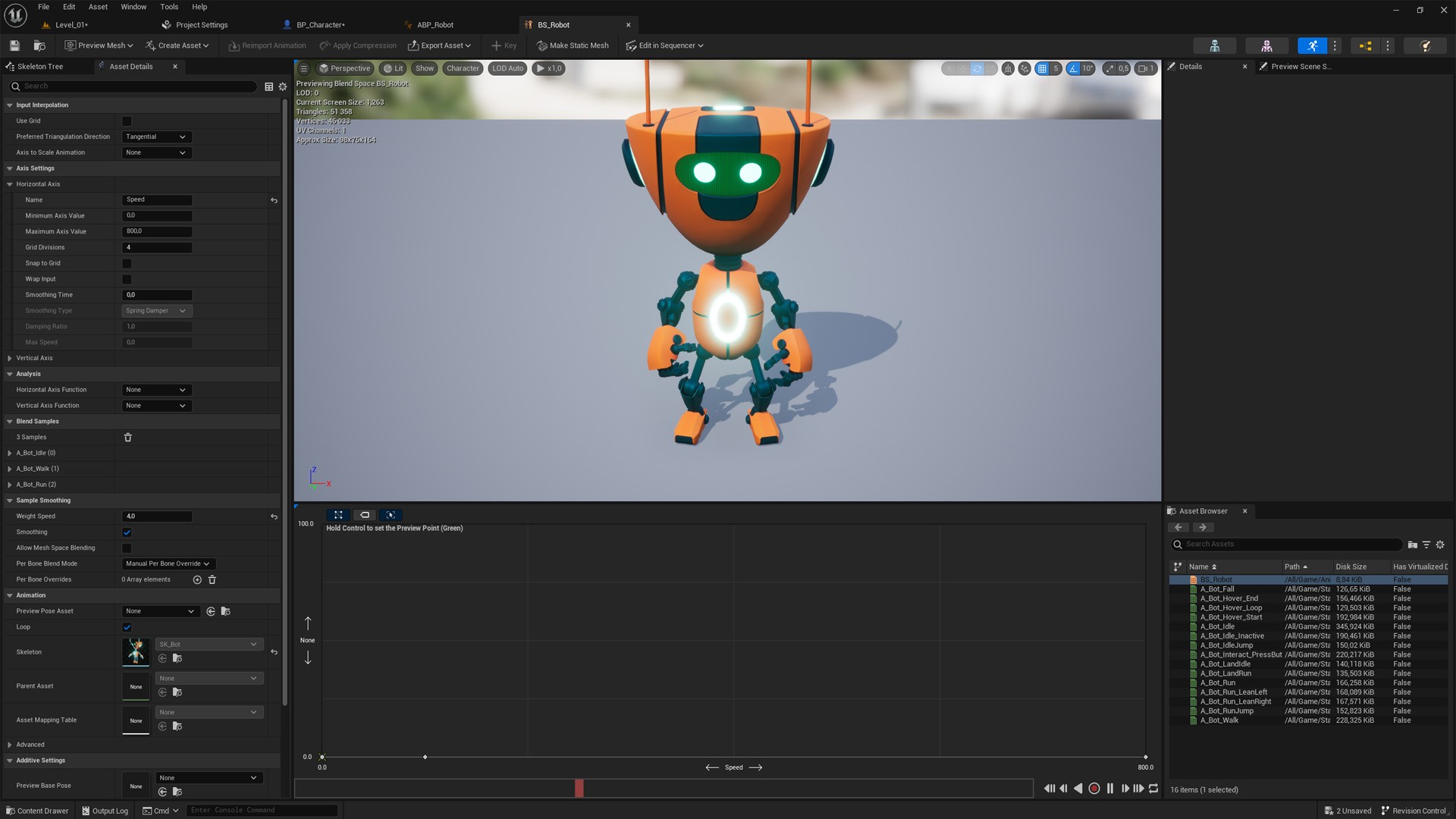Browse to SK_Bot skeleton in Content Browser

click(177, 658)
